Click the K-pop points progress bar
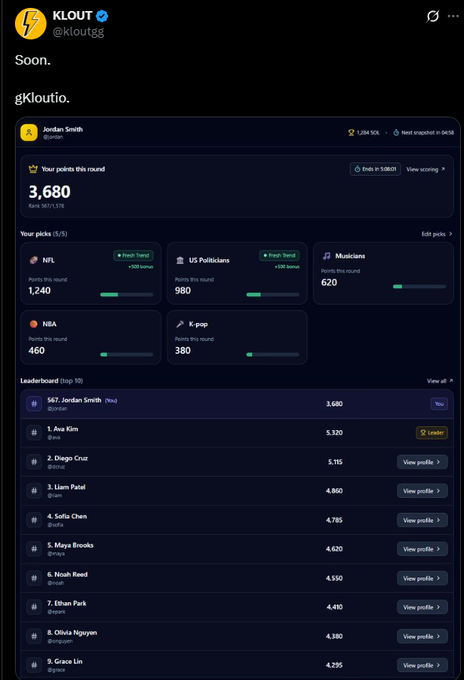The width and height of the screenshot is (464, 680). (x=273, y=354)
